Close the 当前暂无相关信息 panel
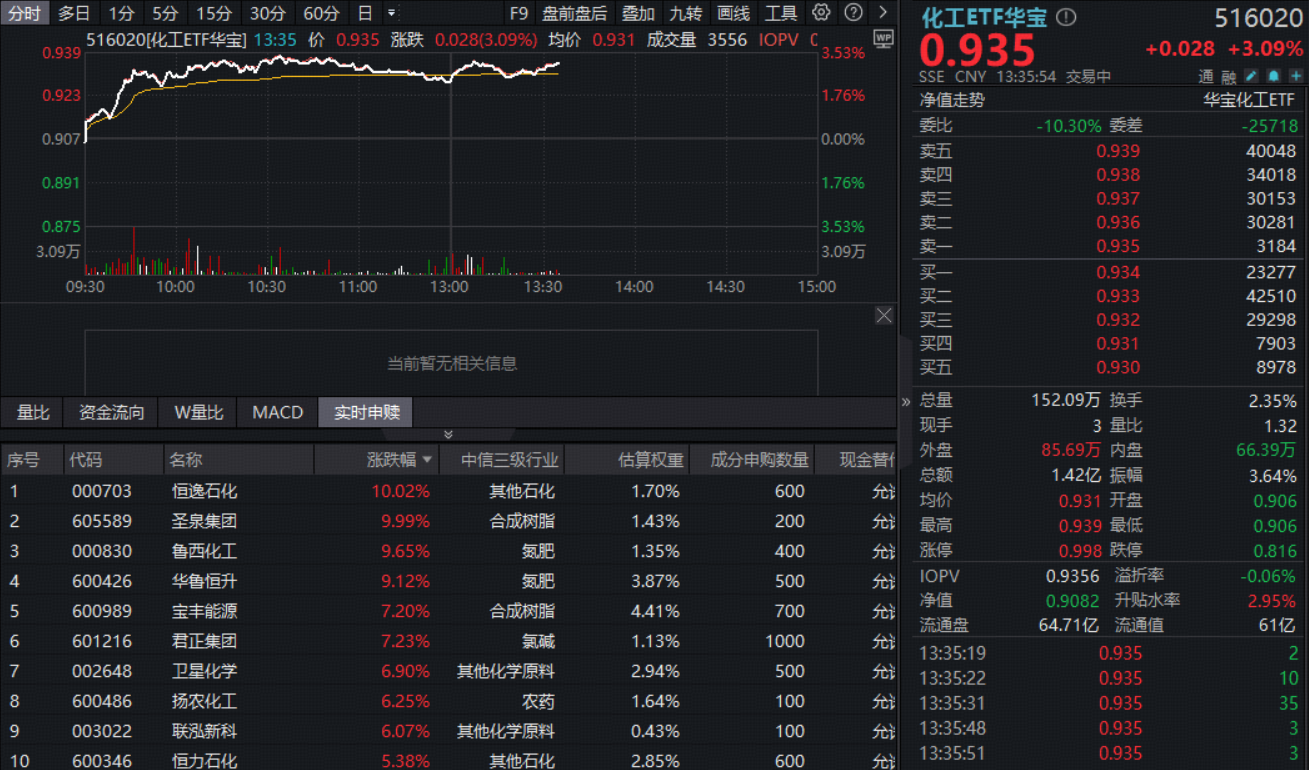The height and width of the screenshot is (770, 1309). tap(884, 315)
